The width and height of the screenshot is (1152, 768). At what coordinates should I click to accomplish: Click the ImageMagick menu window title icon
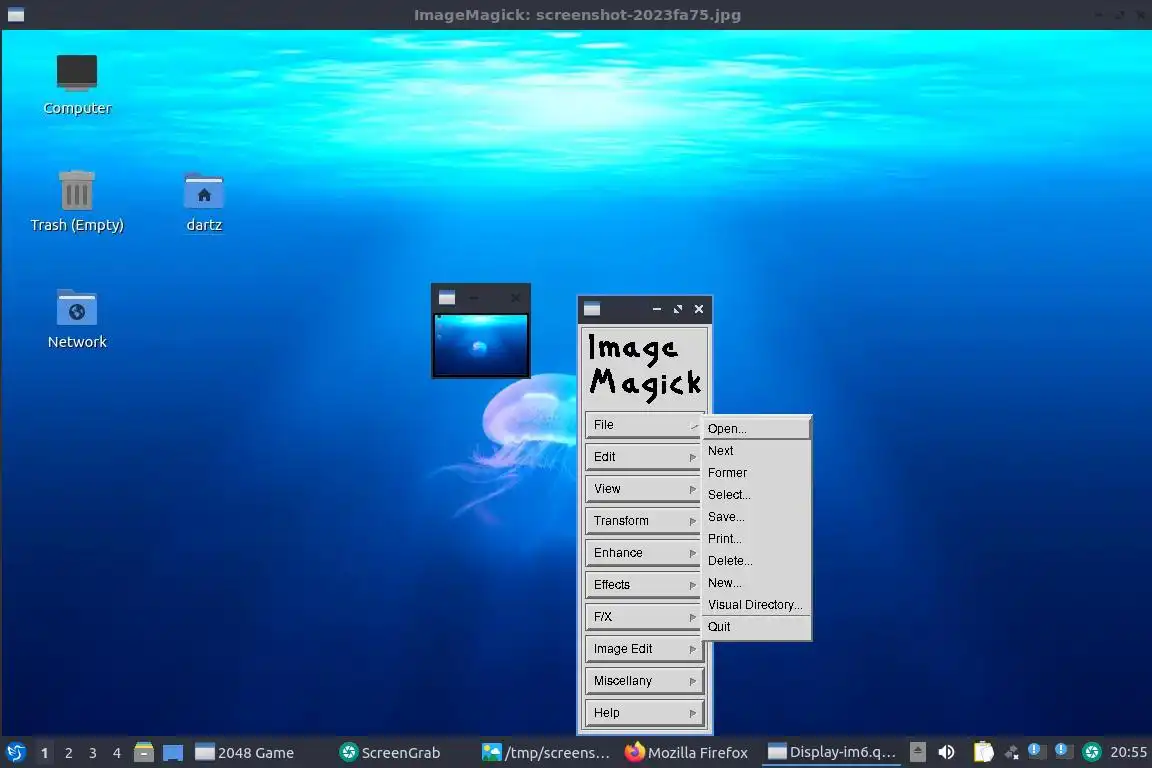(x=592, y=309)
